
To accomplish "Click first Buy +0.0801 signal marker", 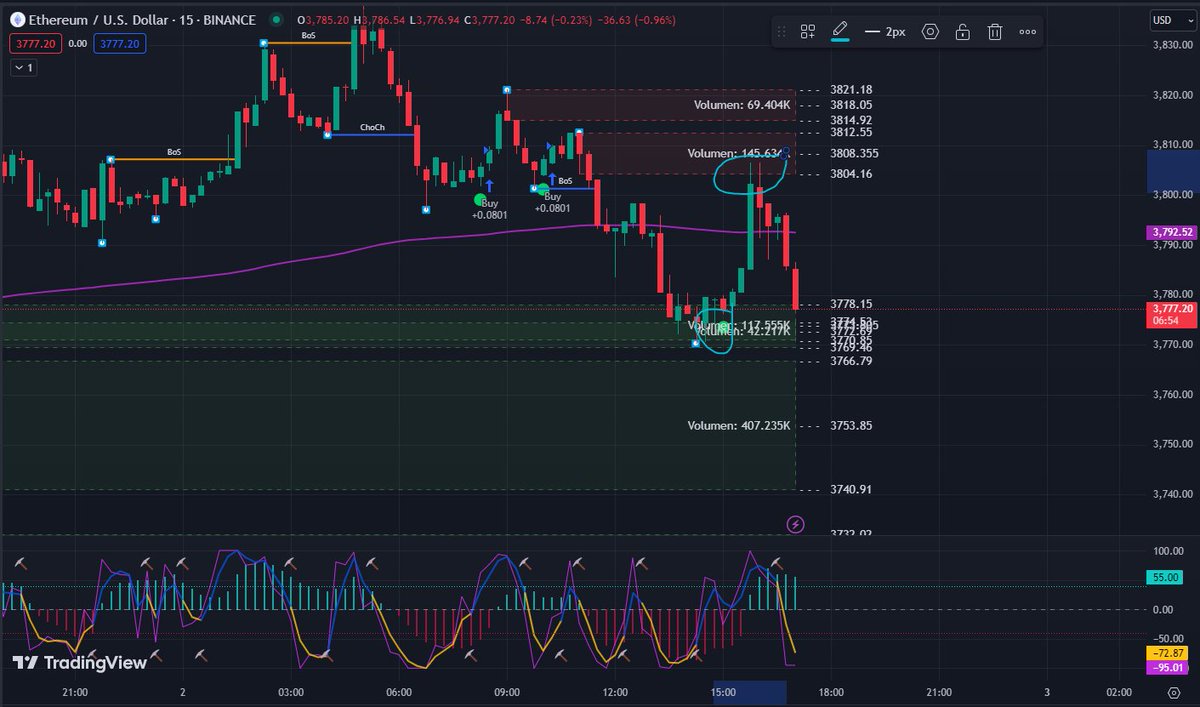I will [490, 208].
